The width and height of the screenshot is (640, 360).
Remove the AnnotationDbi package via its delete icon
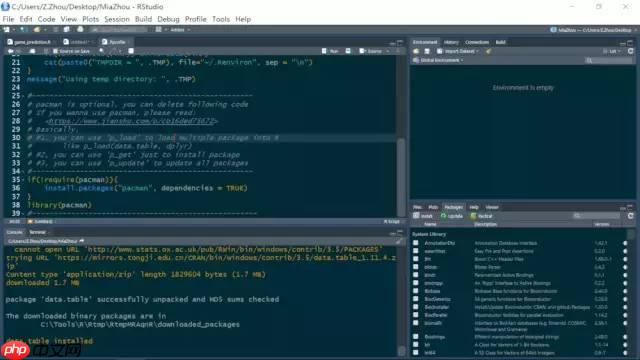coord(625,243)
